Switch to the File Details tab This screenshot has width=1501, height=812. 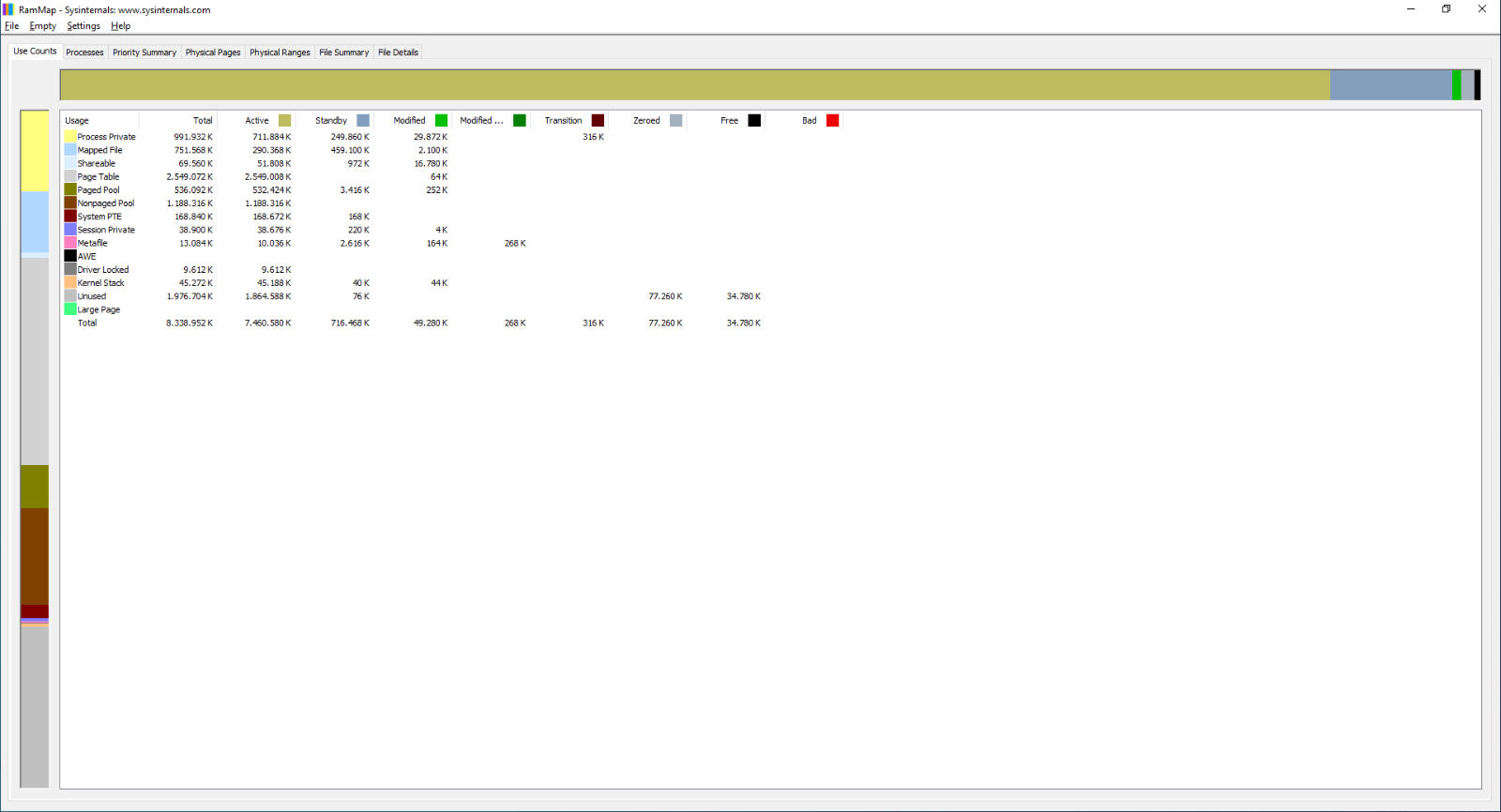[x=398, y=53]
